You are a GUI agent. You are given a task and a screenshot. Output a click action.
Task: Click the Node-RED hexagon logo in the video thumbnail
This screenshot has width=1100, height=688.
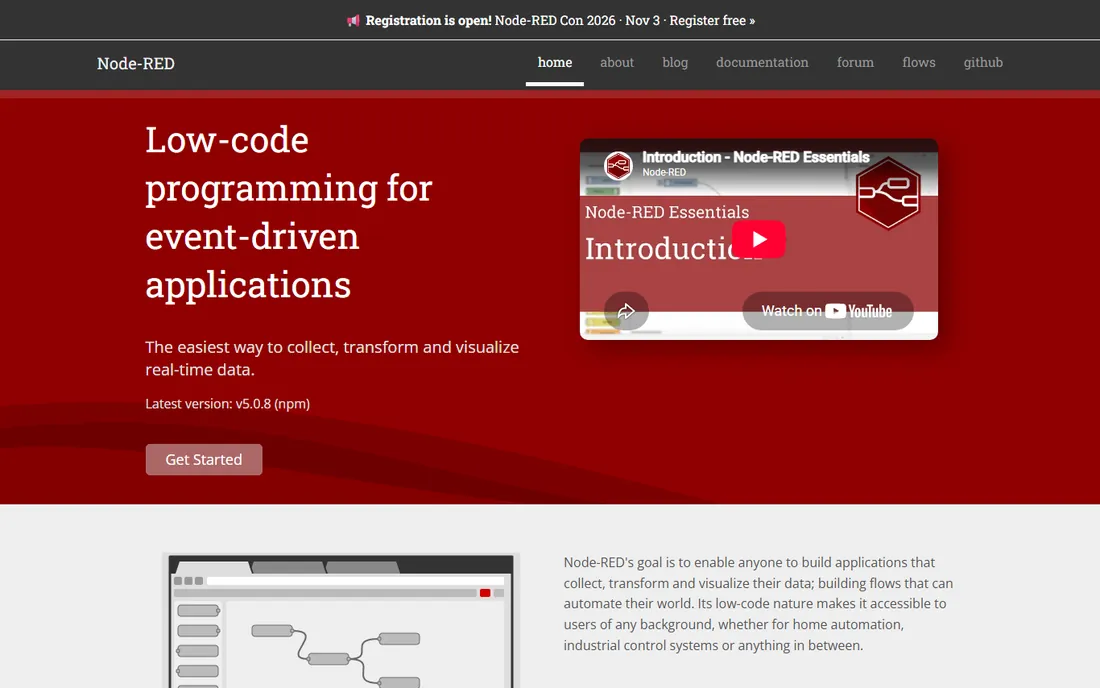tap(888, 193)
